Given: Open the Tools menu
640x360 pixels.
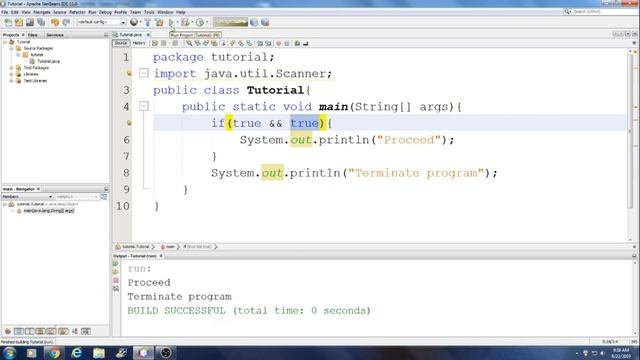Looking at the screenshot, I should (x=149, y=12).
